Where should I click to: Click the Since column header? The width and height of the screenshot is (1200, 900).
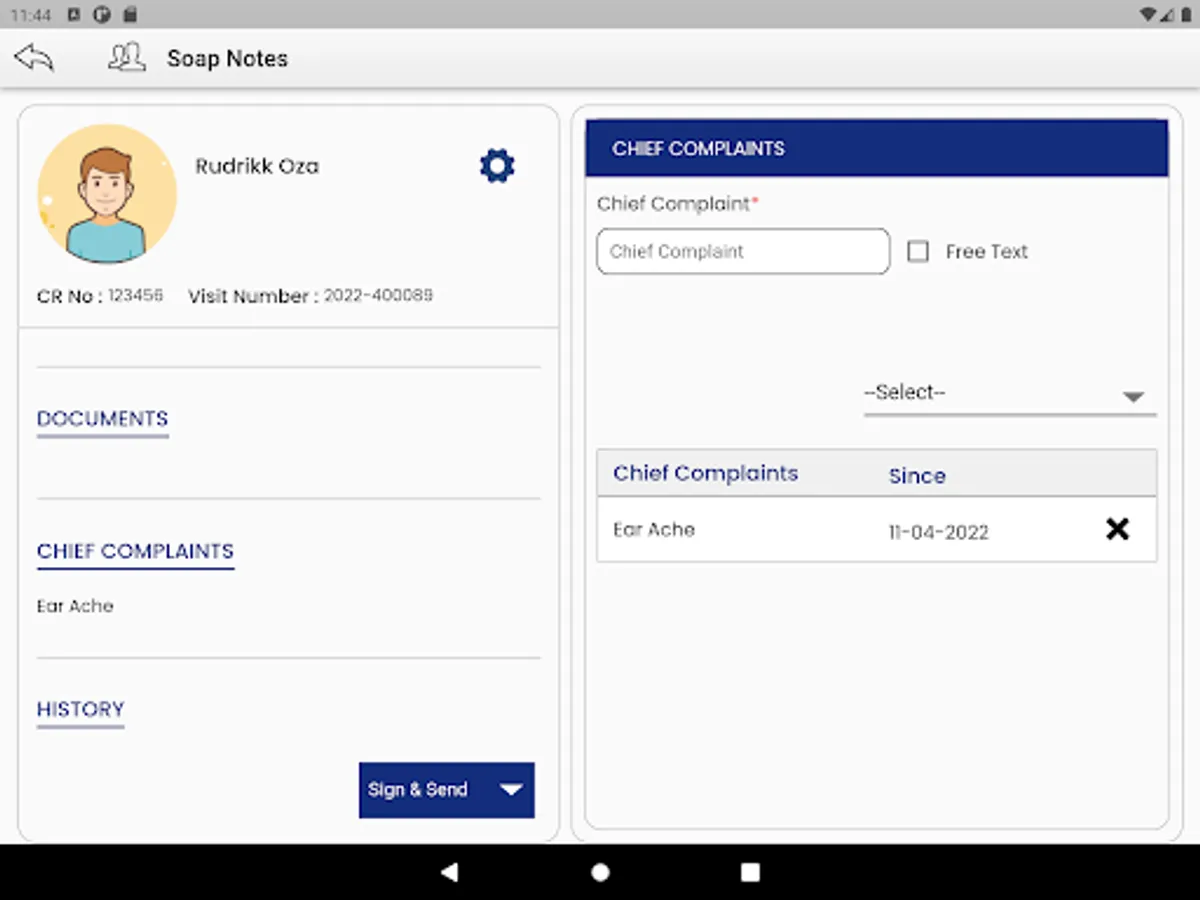(x=917, y=476)
